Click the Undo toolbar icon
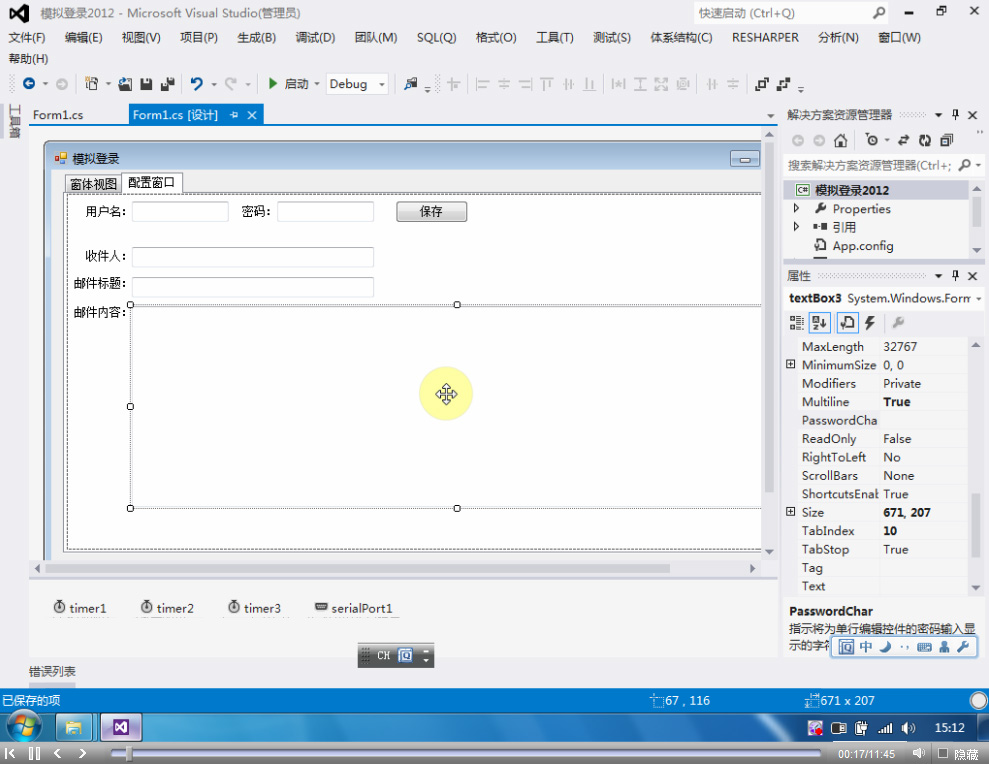The width and height of the screenshot is (989, 764). [197, 85]
